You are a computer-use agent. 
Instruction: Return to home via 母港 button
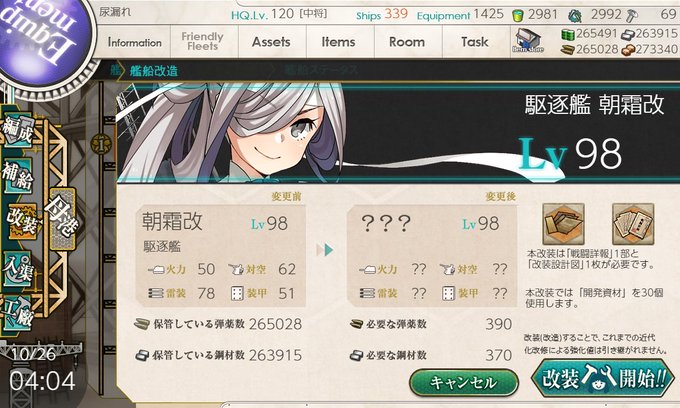62,219
